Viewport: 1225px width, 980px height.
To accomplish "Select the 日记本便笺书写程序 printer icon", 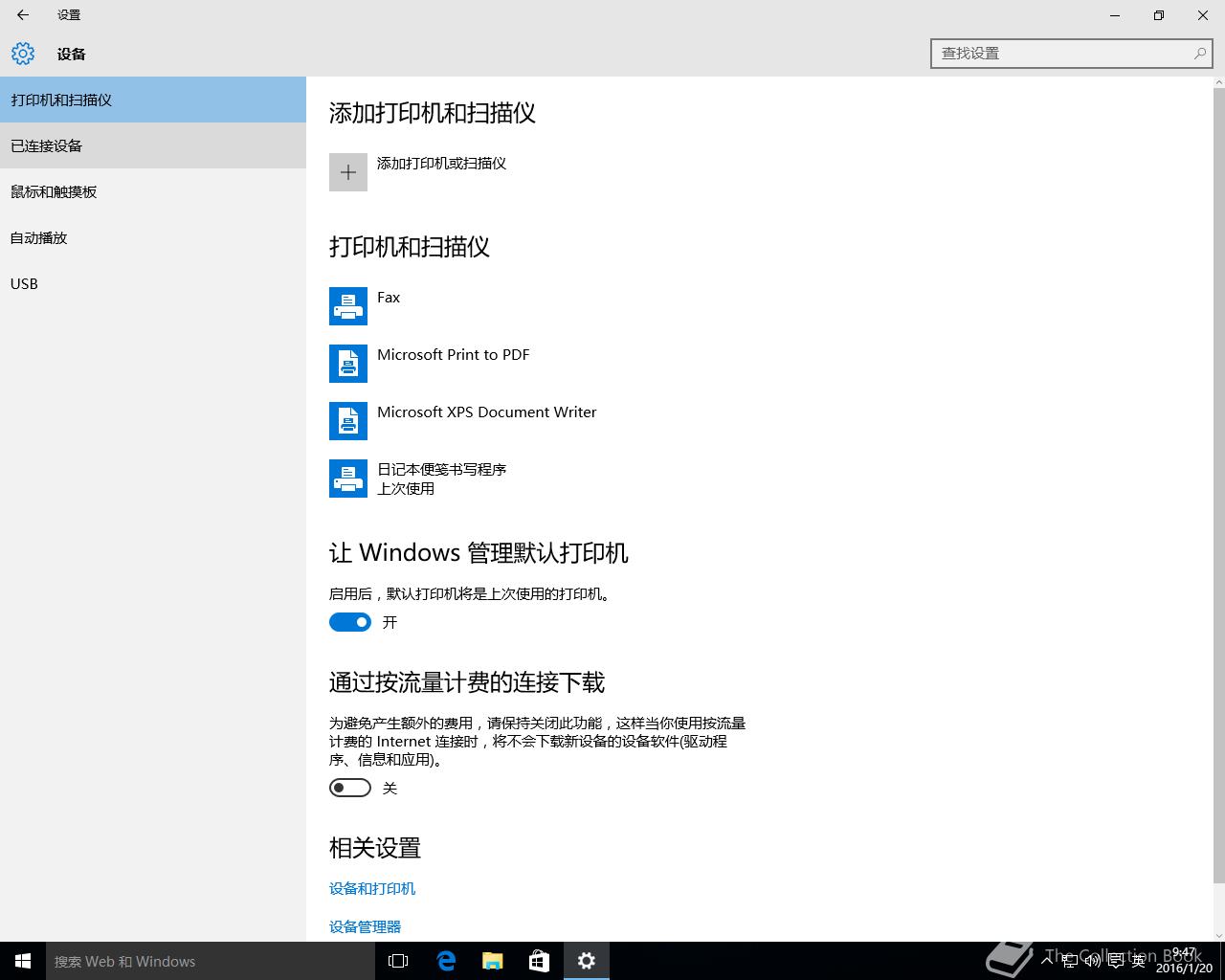I will pos(348,479).
